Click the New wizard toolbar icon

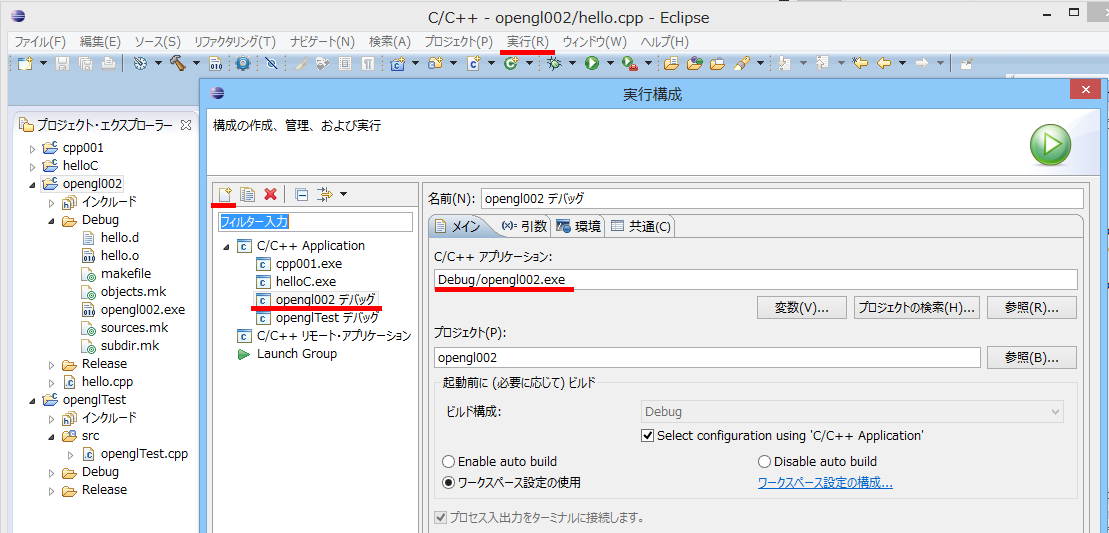pyautogui.click(x=25, y=64)
